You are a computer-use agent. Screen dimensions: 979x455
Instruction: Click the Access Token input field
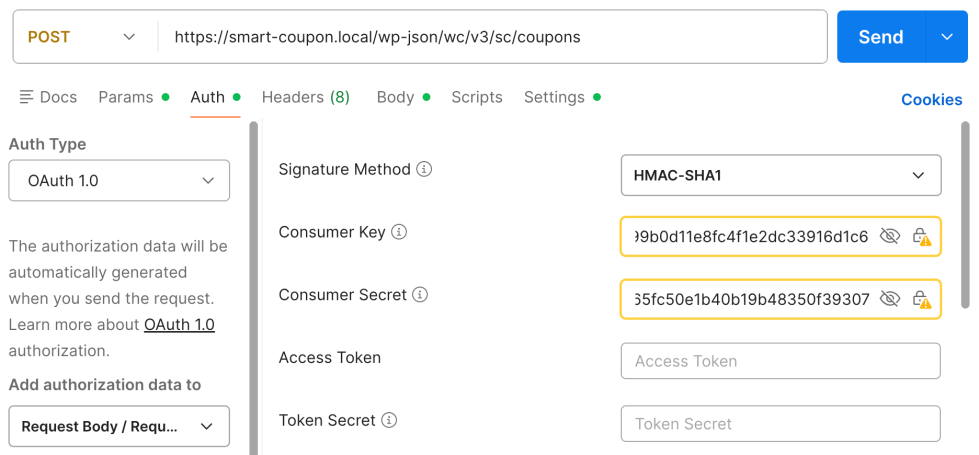click(780, 361)
